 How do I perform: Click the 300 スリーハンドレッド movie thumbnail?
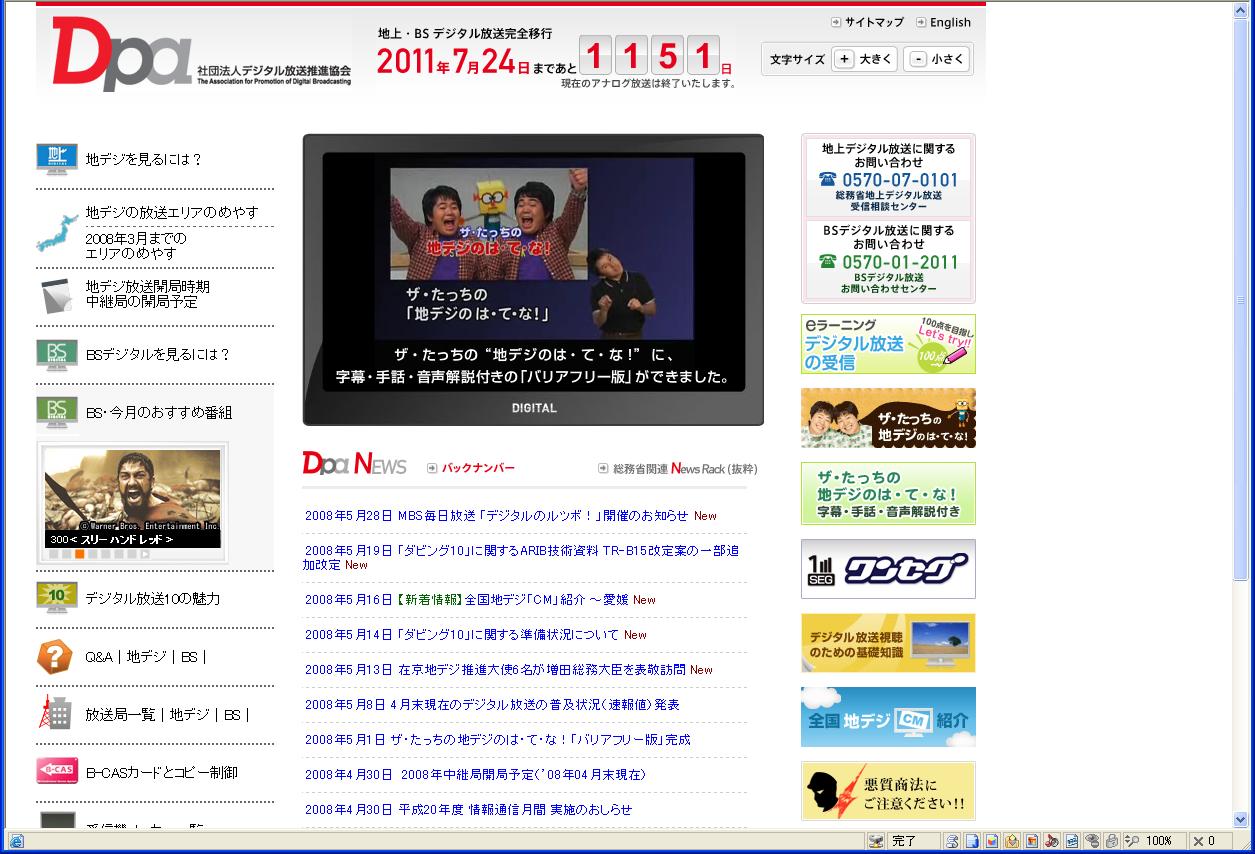click(x=133, y=498)
